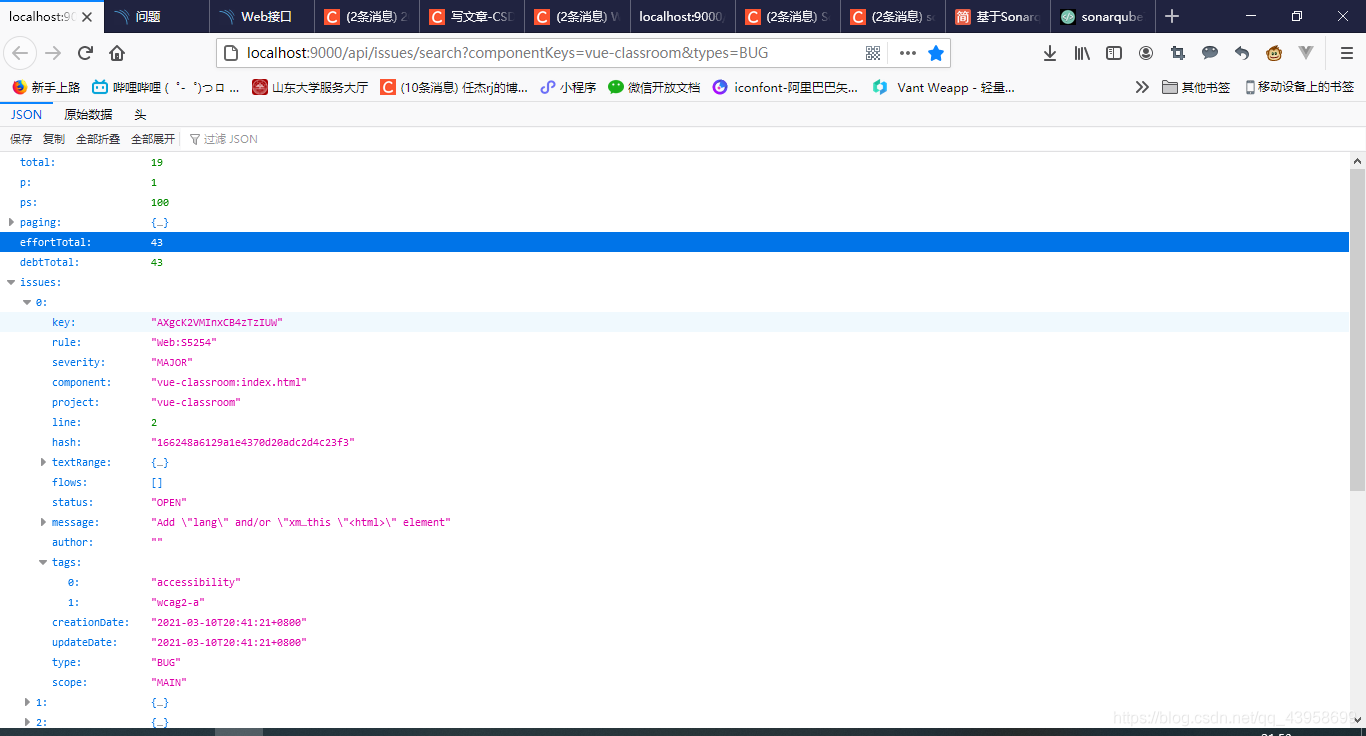Select the 原始数据 raw data tab
The height and width of the screenshot is (736, 1366).
click(x=88, y=115)
